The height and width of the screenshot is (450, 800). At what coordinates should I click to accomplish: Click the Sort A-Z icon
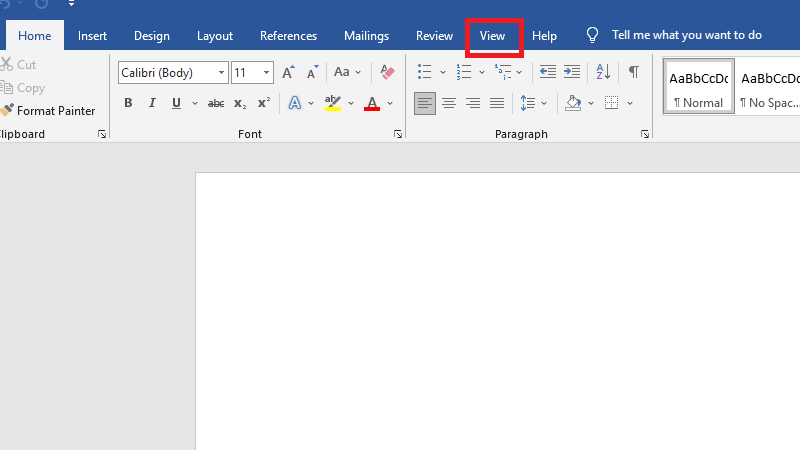point(603,72)
